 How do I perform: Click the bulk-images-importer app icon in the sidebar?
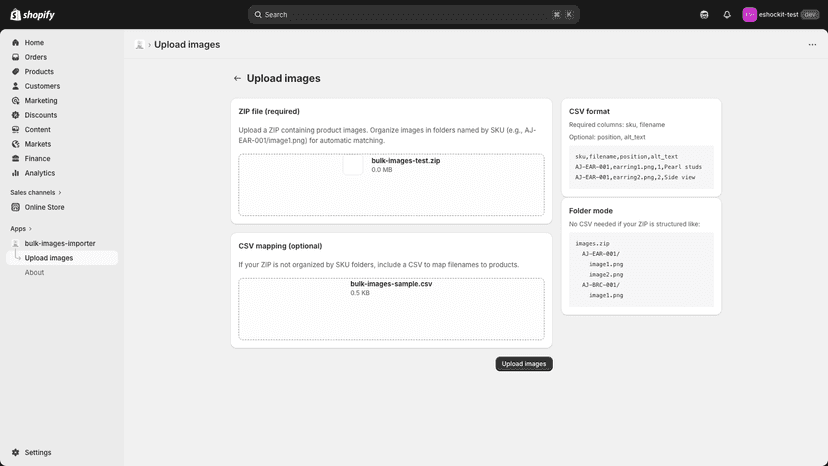tap(15, 244)
